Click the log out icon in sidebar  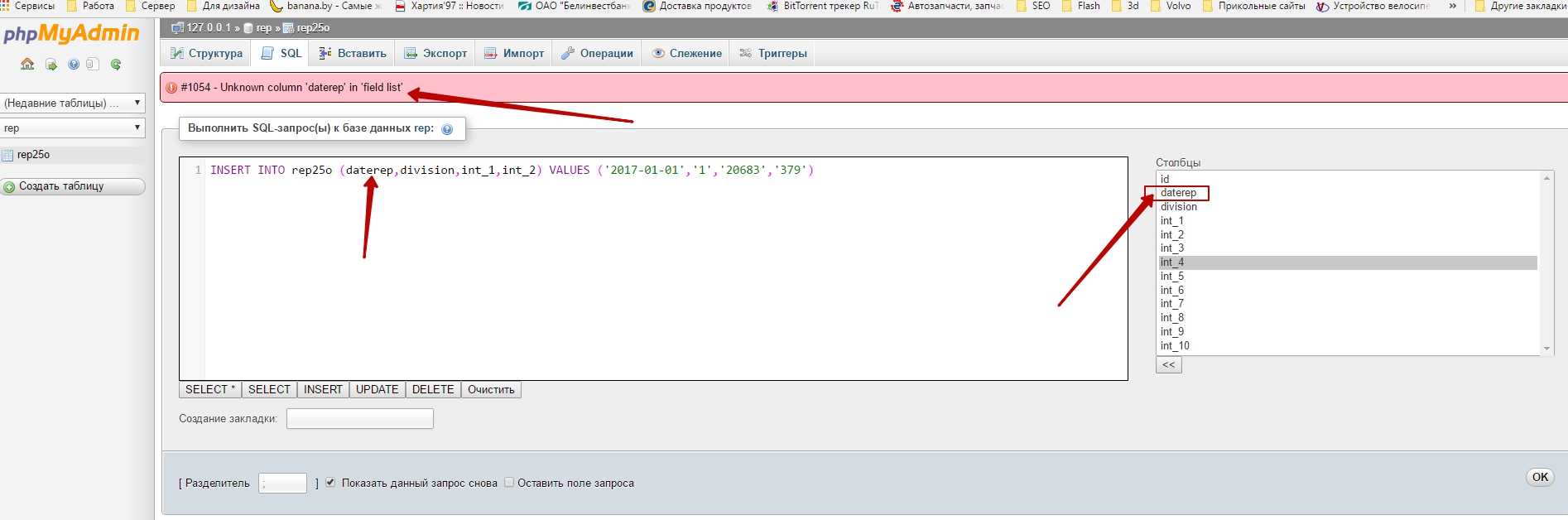(51, 65)
